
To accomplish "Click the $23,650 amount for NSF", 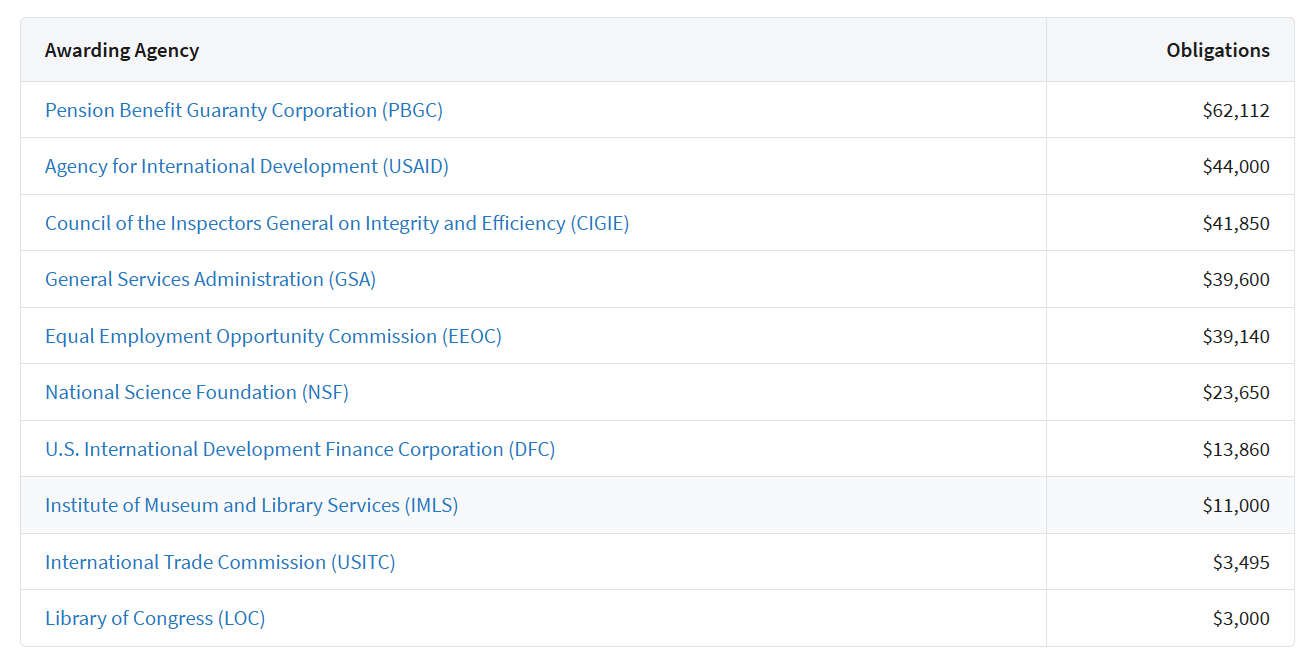I will [x=1235, y=393].
